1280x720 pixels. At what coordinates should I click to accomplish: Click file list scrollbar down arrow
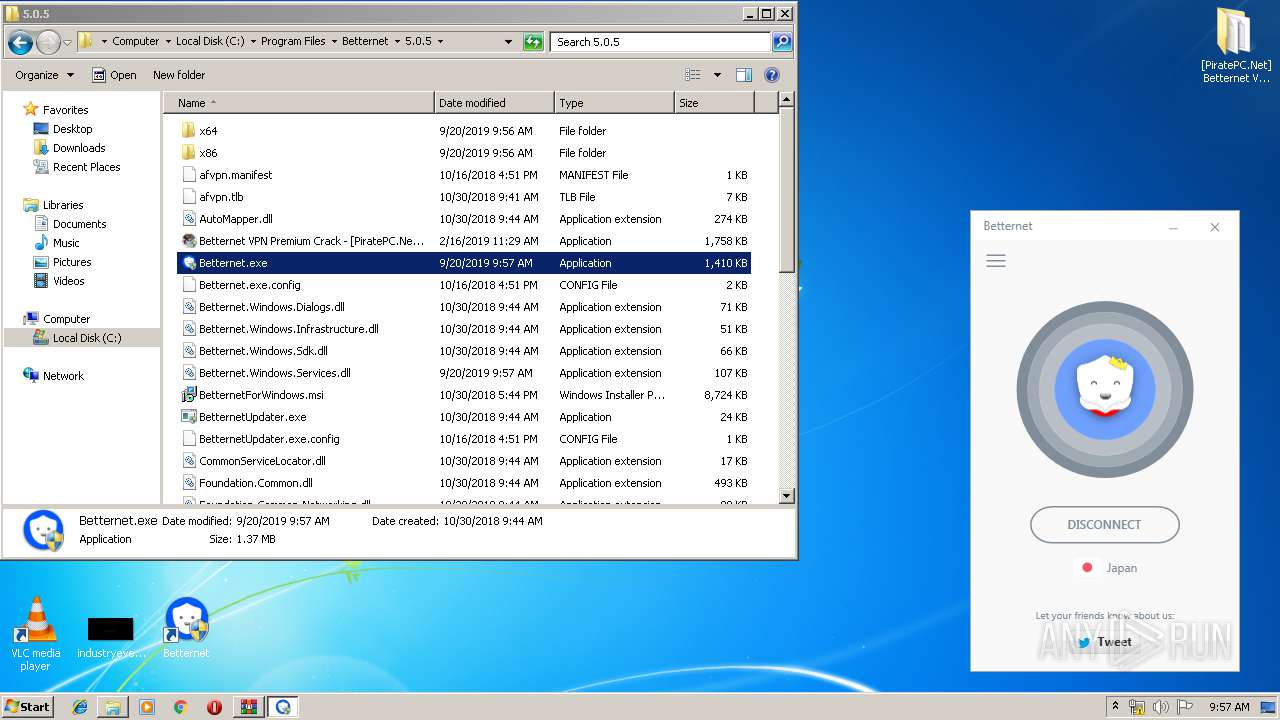(x=786, y=495)
